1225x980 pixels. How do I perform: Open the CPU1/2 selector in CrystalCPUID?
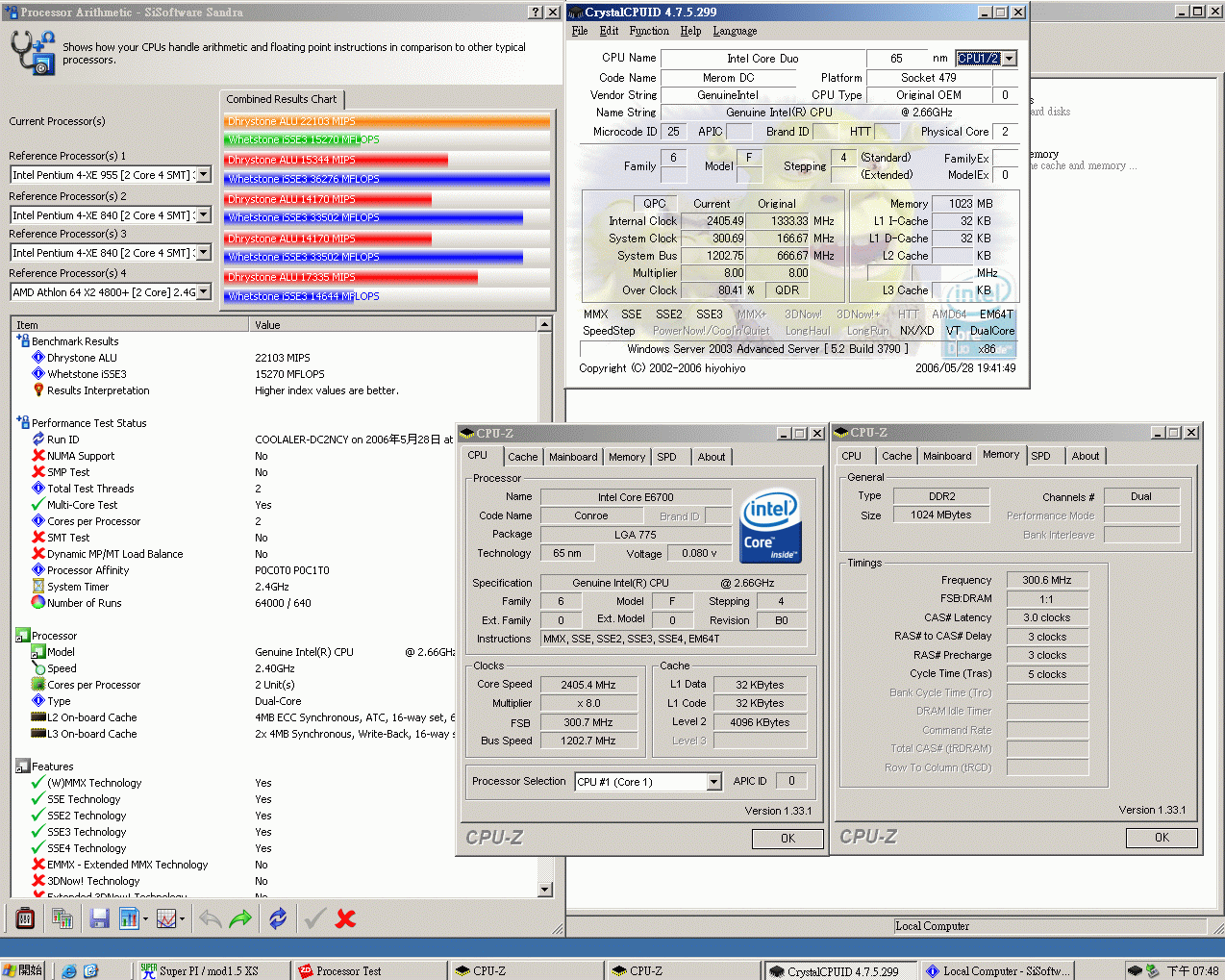click(x=1010, y=58)
